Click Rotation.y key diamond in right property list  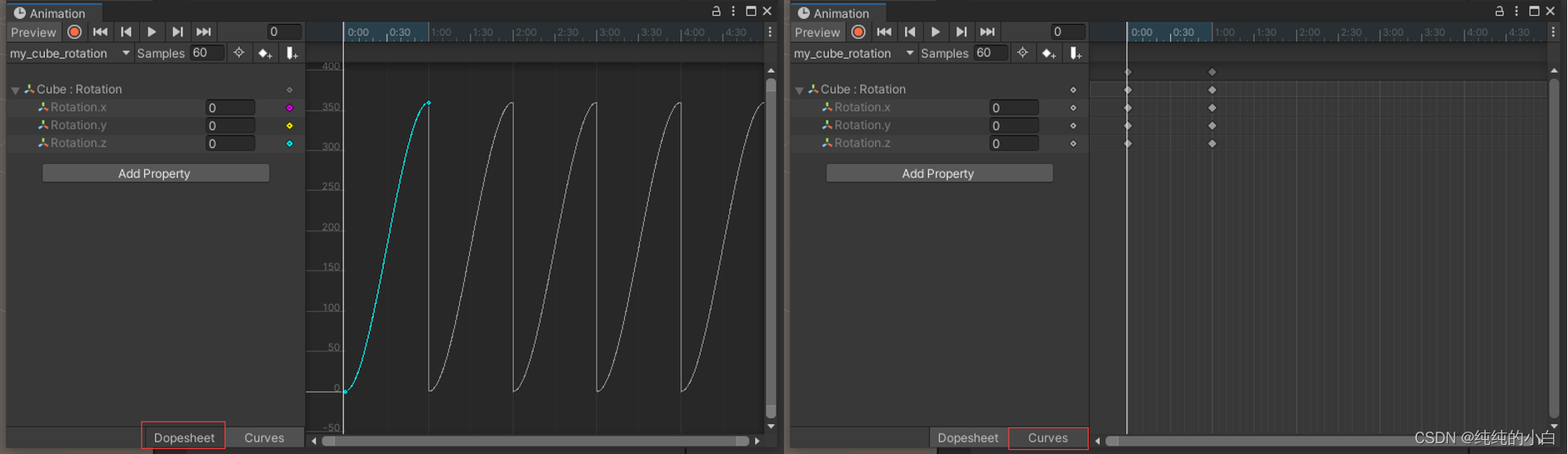pos(1073,126)
